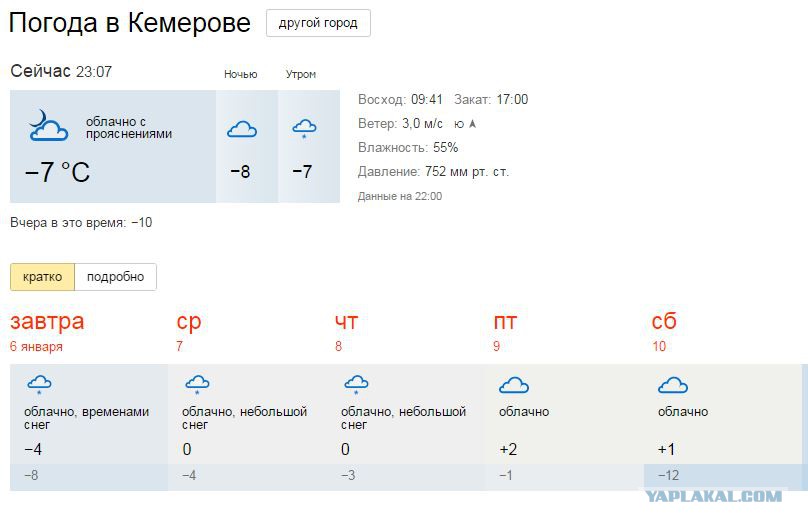Click the current weather moon-cloud icon
808x526 pixels.
tap(47, 126)
